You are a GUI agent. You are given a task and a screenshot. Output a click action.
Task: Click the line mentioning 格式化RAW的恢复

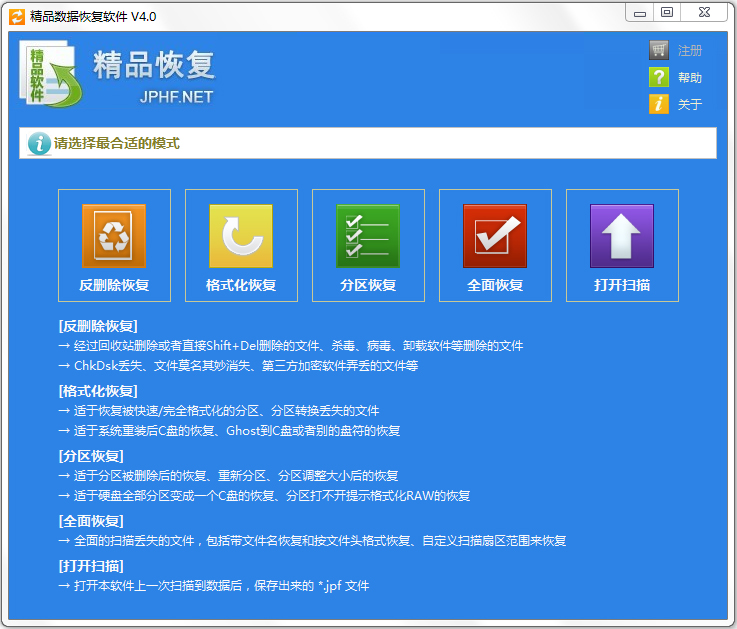(x=264, y=495)
